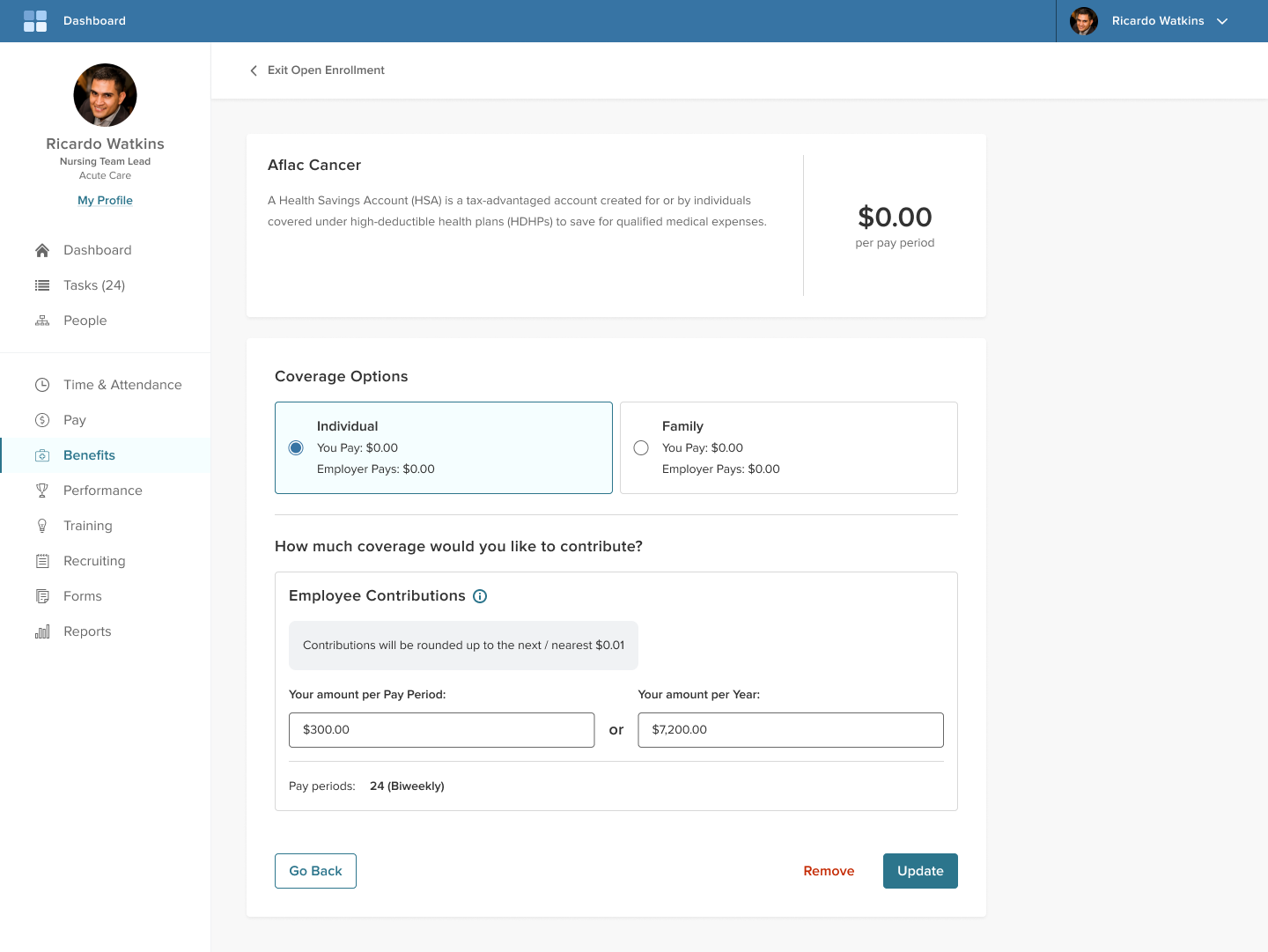
Task: Click the Acute Care department text
Action: pyautogui.click(x=105, y=176)
